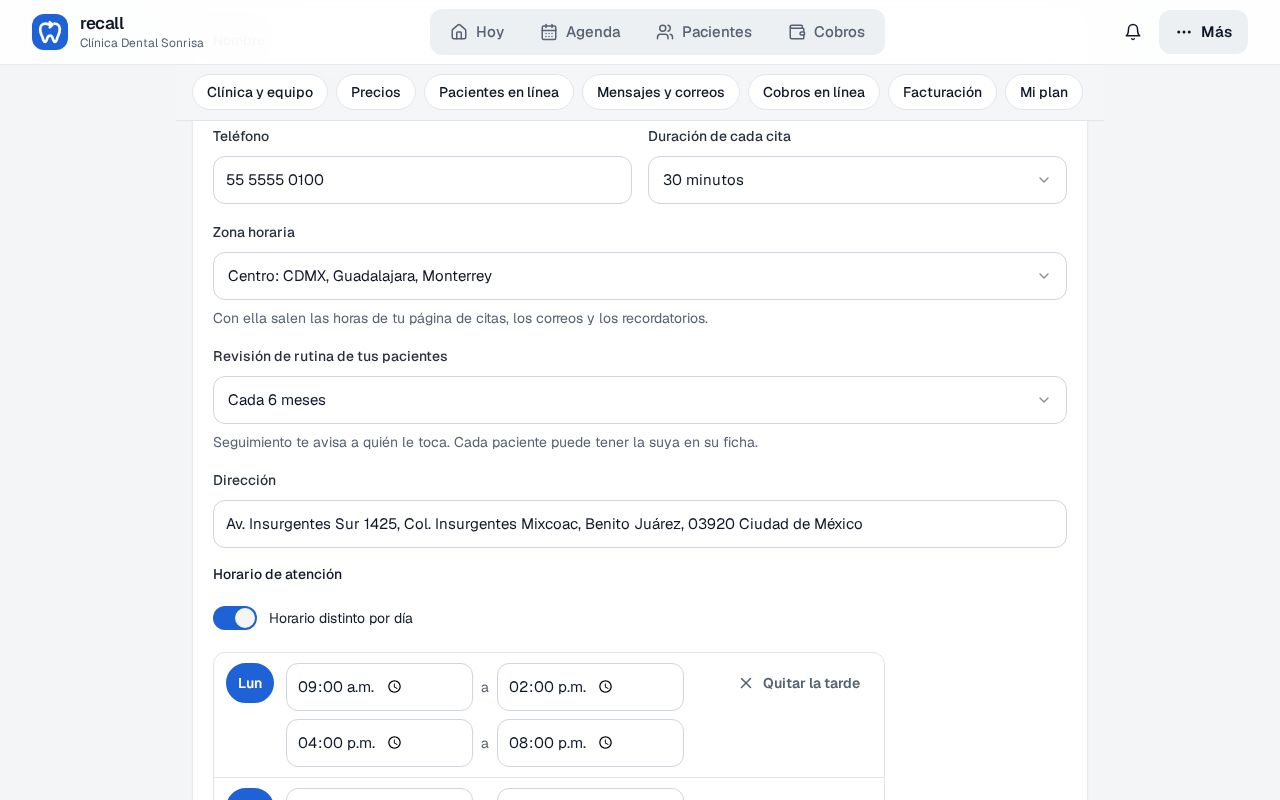Go to Hoy tab
Viewport: 1280px width, 800px height.
[x=477, y=32]
